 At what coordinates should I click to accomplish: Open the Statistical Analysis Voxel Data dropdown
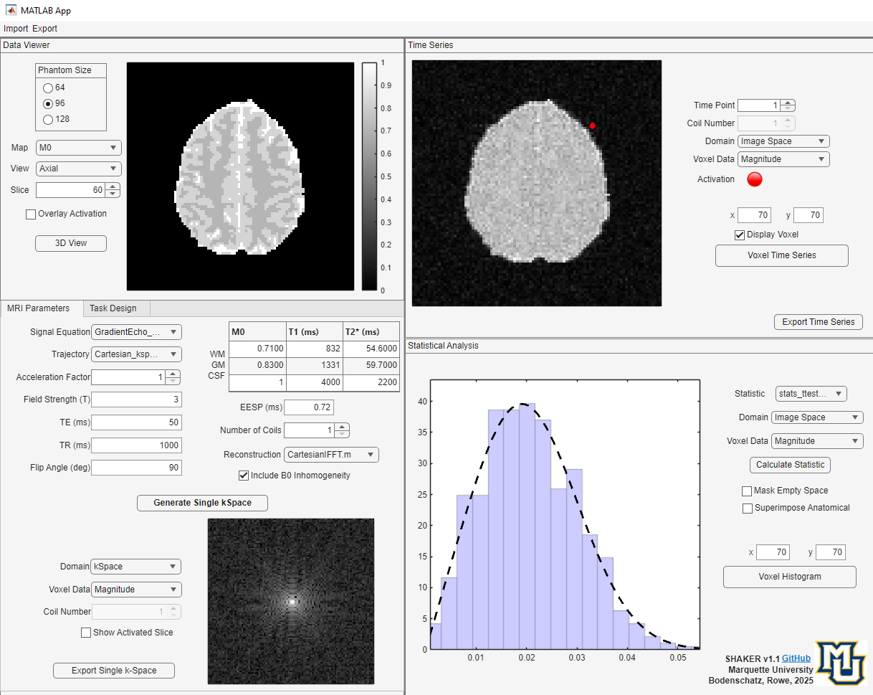[817, 441]
